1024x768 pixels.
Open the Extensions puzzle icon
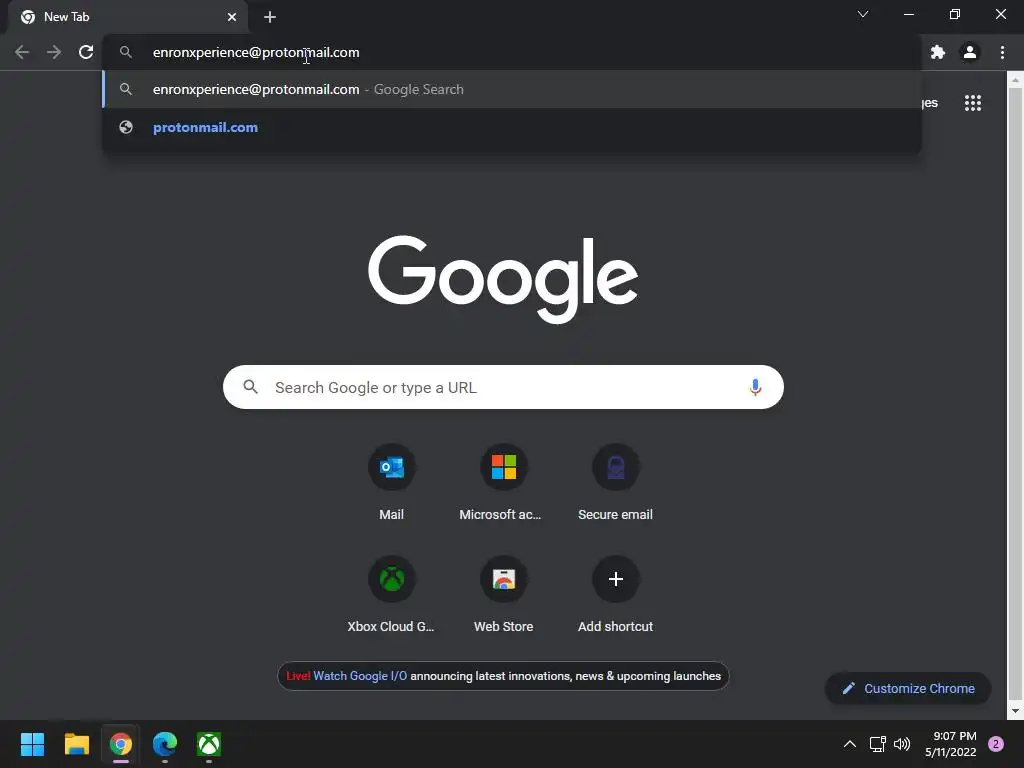(938, 52)
